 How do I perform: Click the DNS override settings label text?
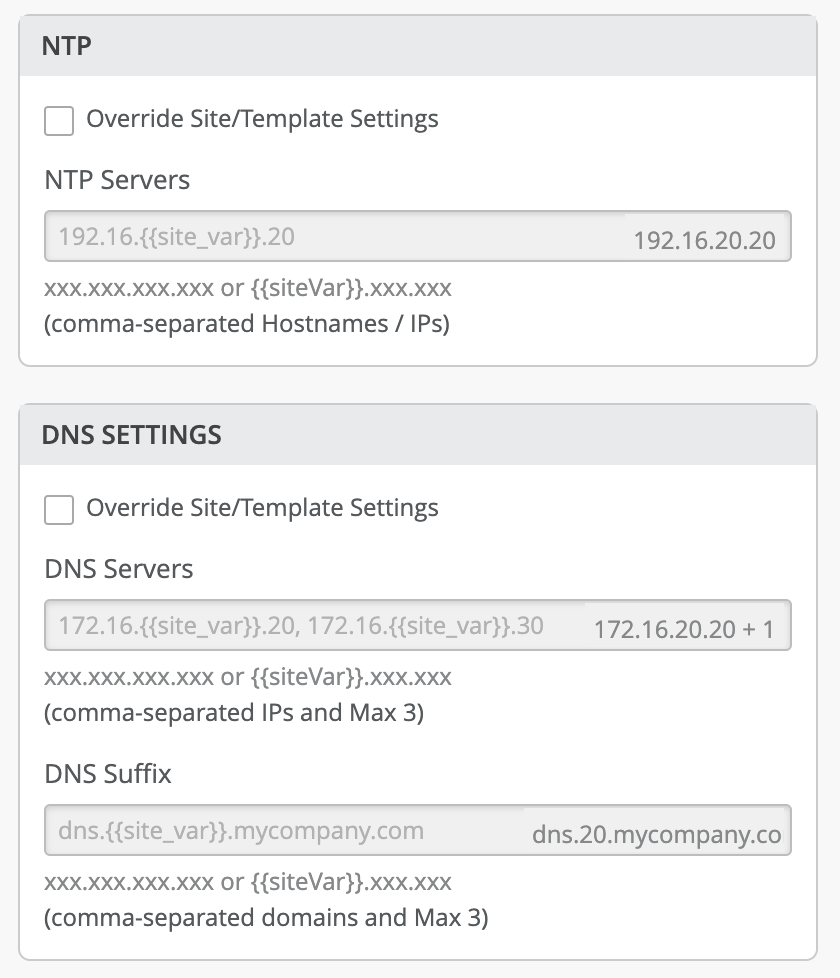tap(262, 508)
